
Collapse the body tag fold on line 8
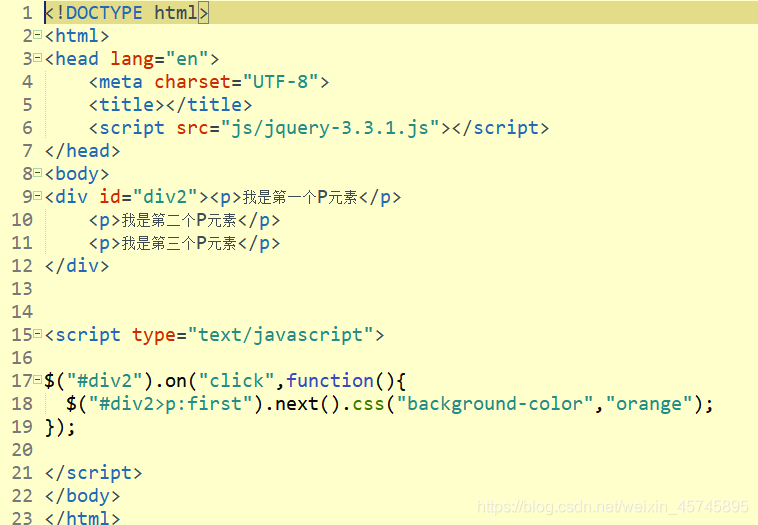coord(38,173)
